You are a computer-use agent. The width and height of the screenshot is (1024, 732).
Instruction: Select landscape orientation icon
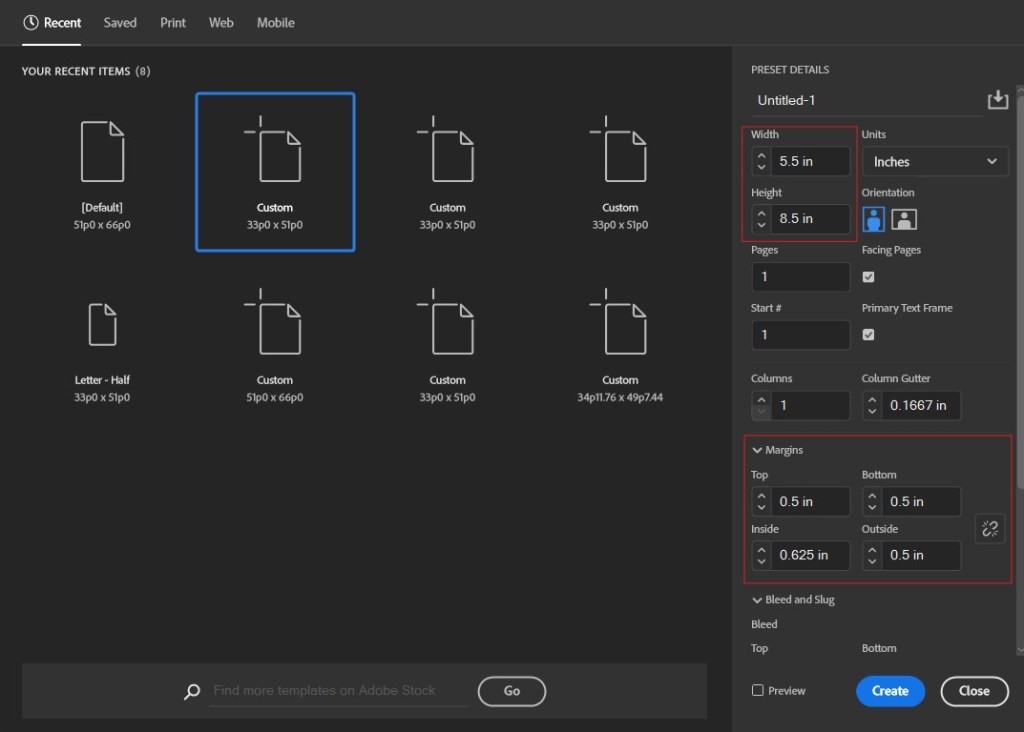point(904,219)
